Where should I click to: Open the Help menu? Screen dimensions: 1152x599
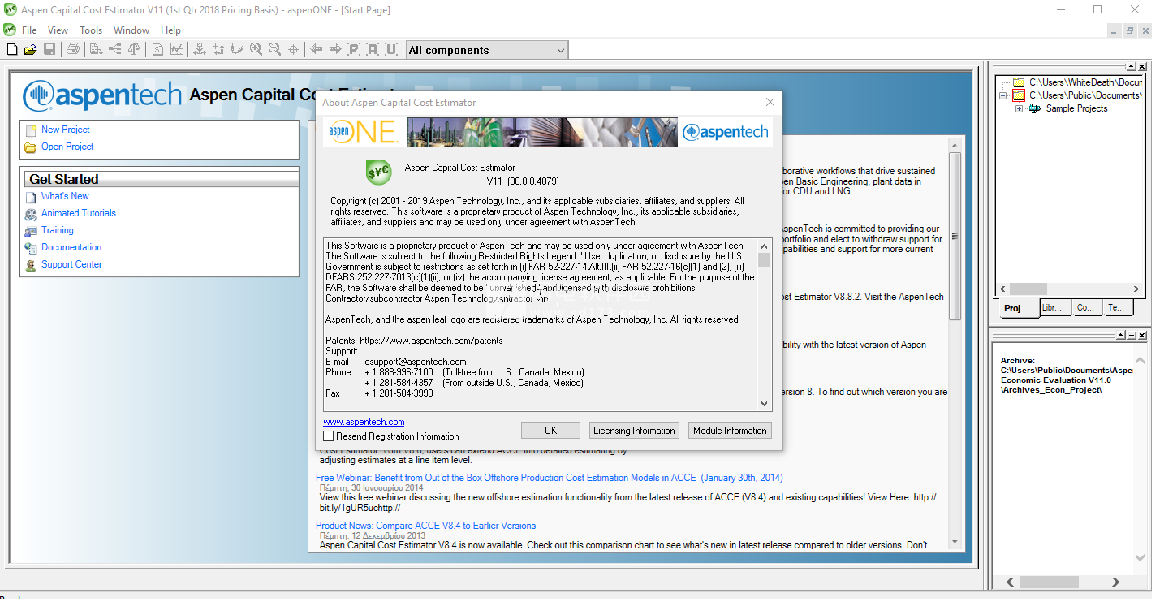click(171, 30)
